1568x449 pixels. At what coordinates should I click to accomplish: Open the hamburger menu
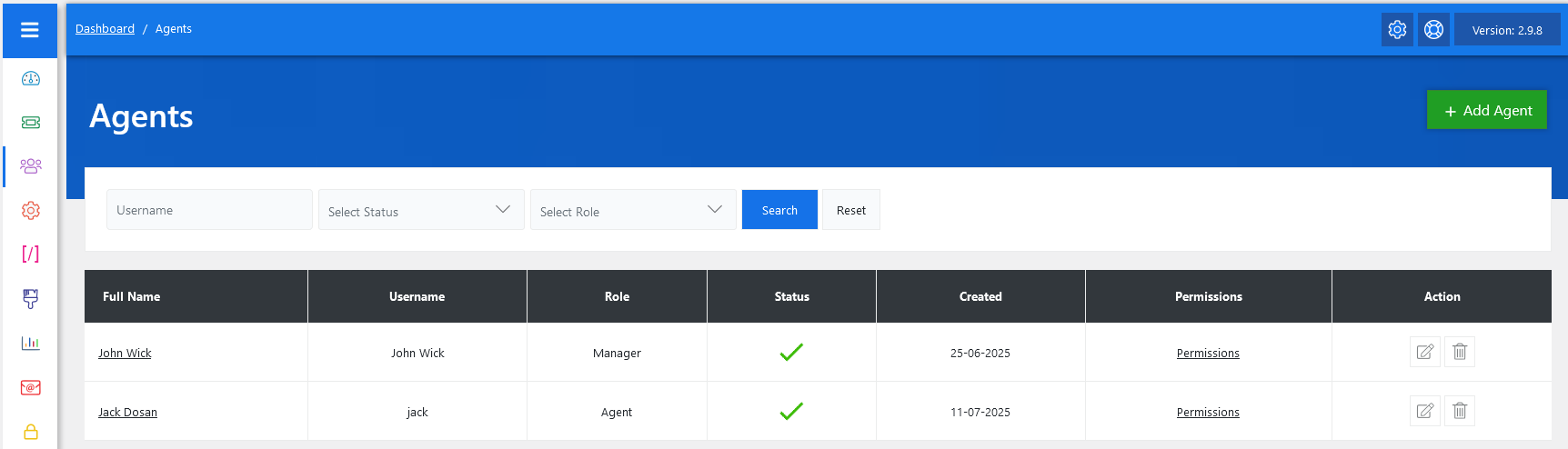pos(30,30)
